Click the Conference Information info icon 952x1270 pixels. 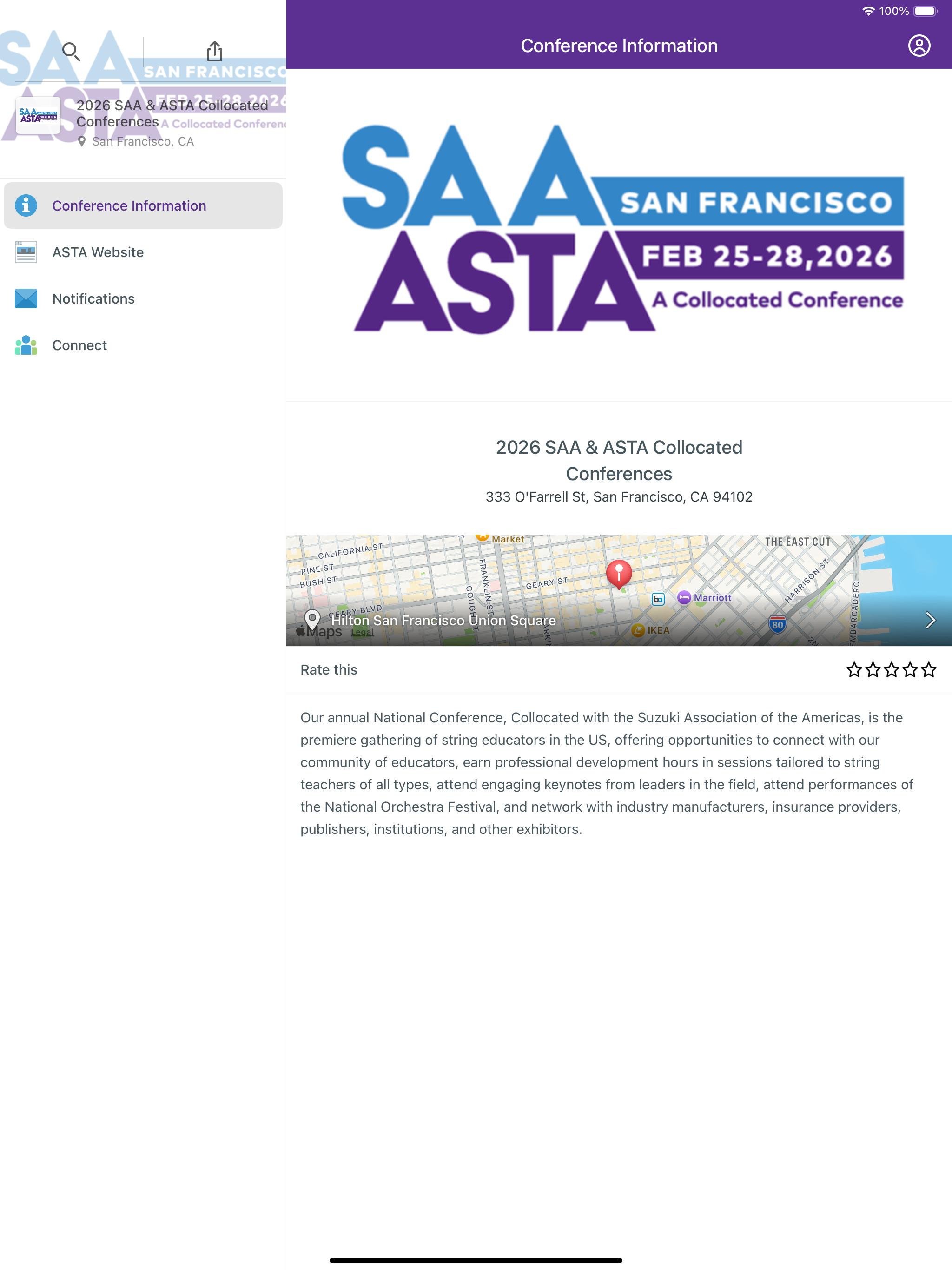[x=26, y=205]
